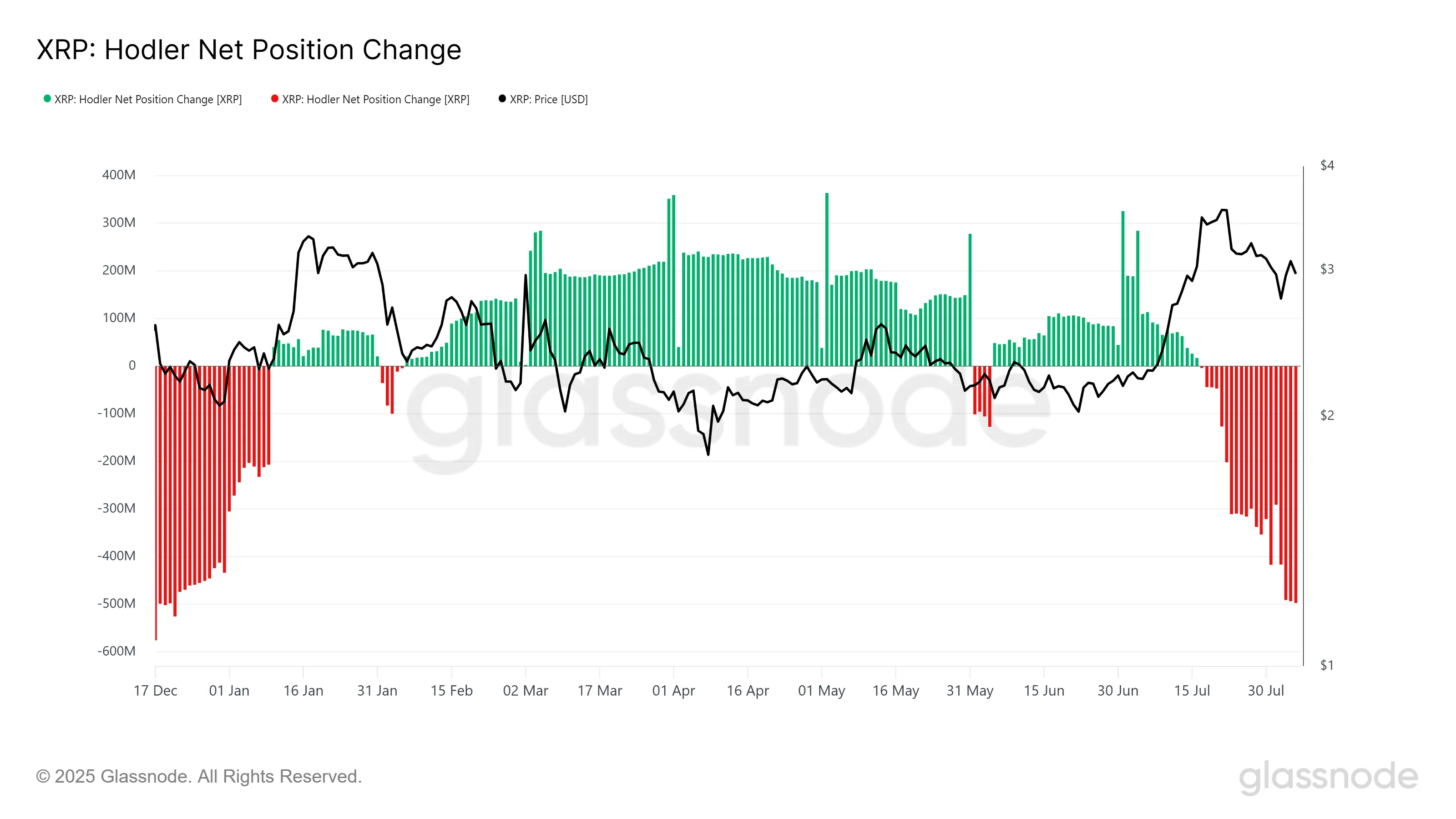Toggle the XRP: Price [USD] legend label
The width and height of the screenshot is (1456, 819).
549,100
